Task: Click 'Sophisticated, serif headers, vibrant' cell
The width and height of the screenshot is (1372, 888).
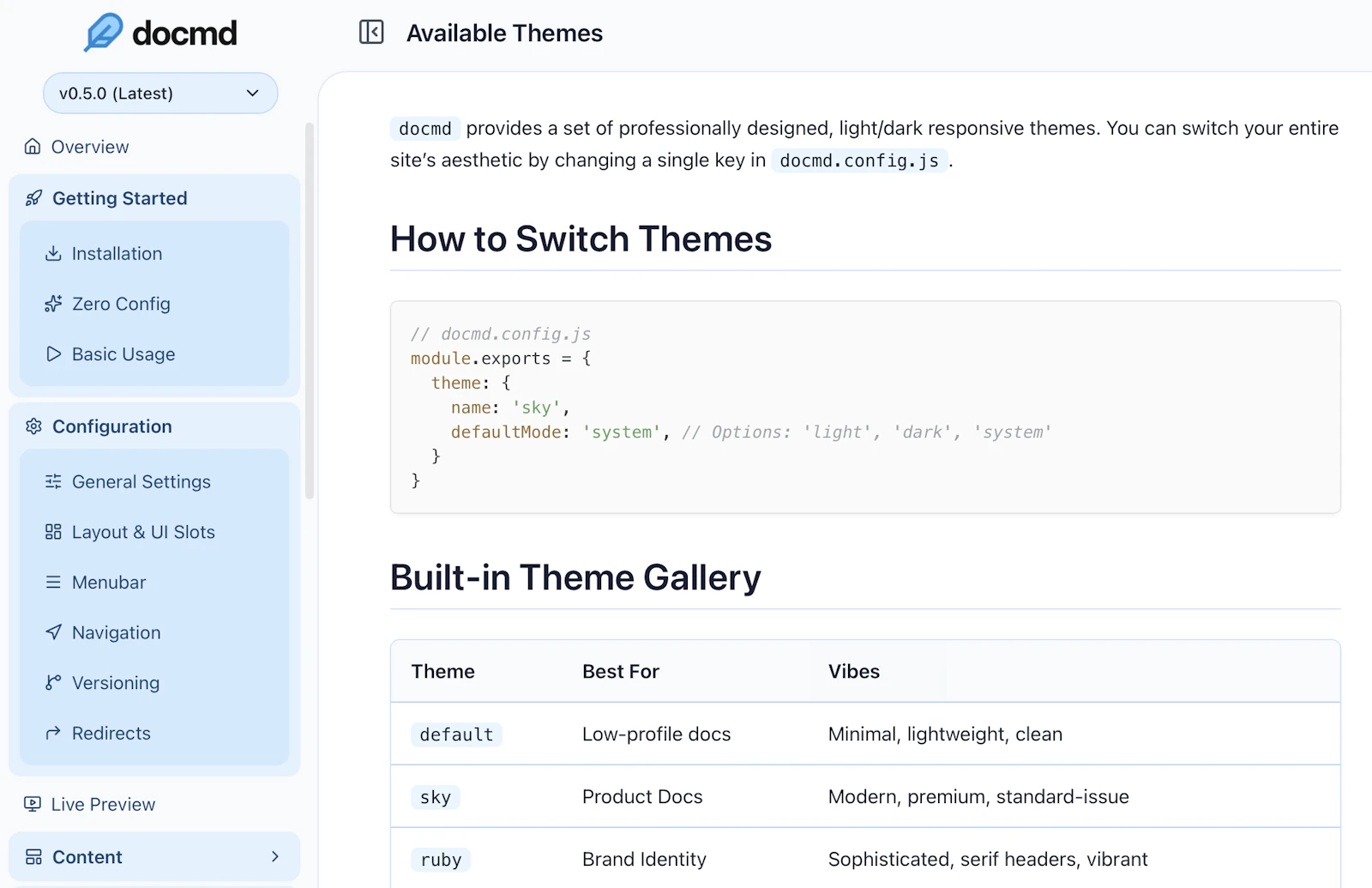Action: click(x=988, y=859)
